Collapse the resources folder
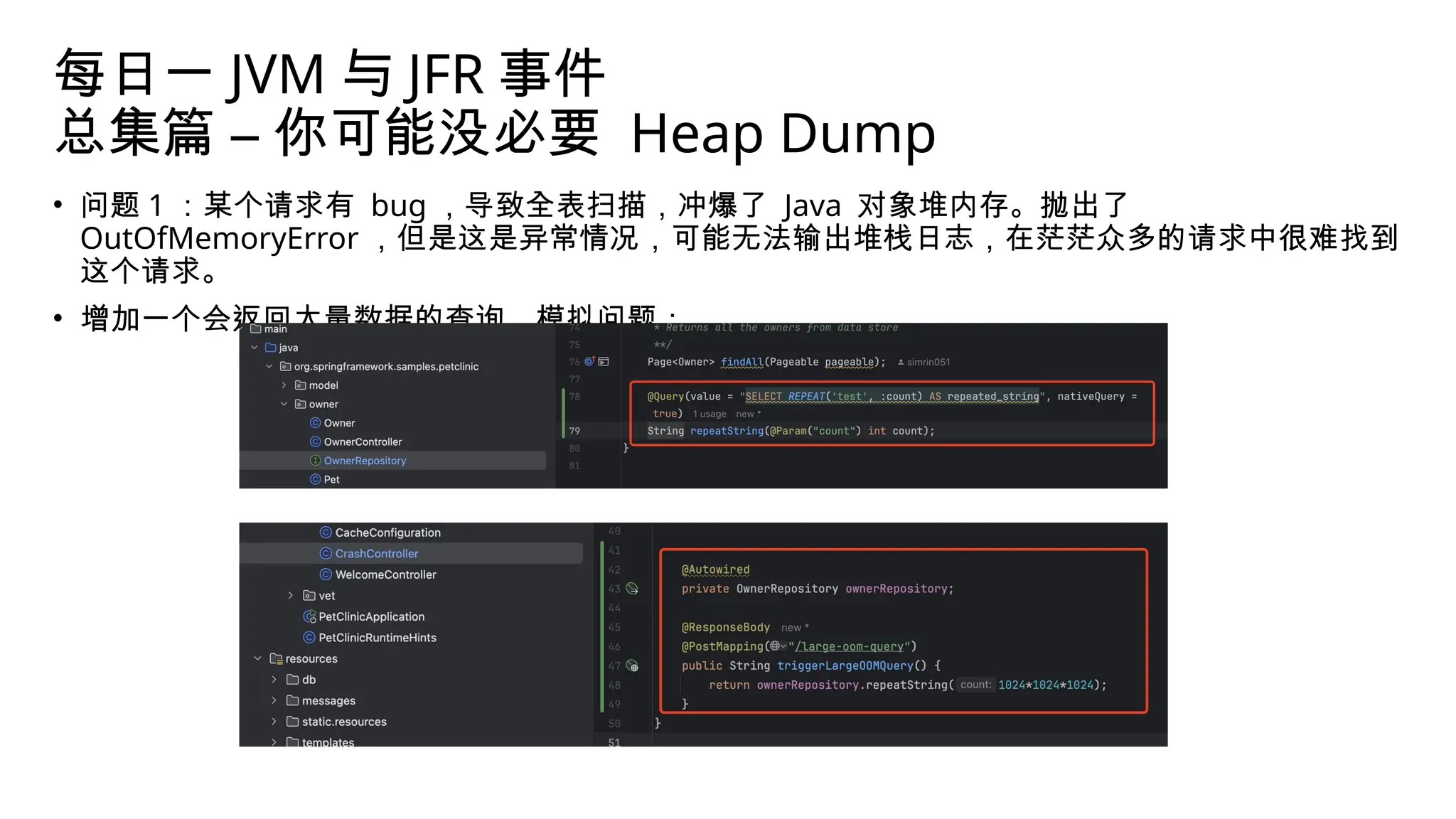1456x819 pixels. [257, 659]
